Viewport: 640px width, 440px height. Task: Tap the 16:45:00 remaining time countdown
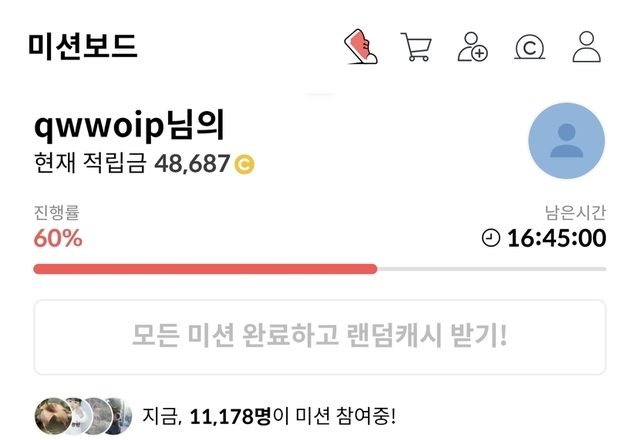tap(557, 238)
